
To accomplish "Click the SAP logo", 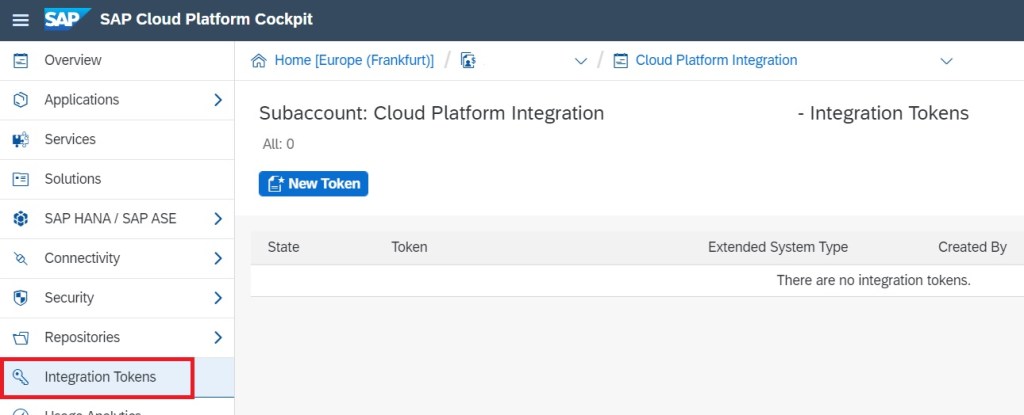I will pos(68,20).
